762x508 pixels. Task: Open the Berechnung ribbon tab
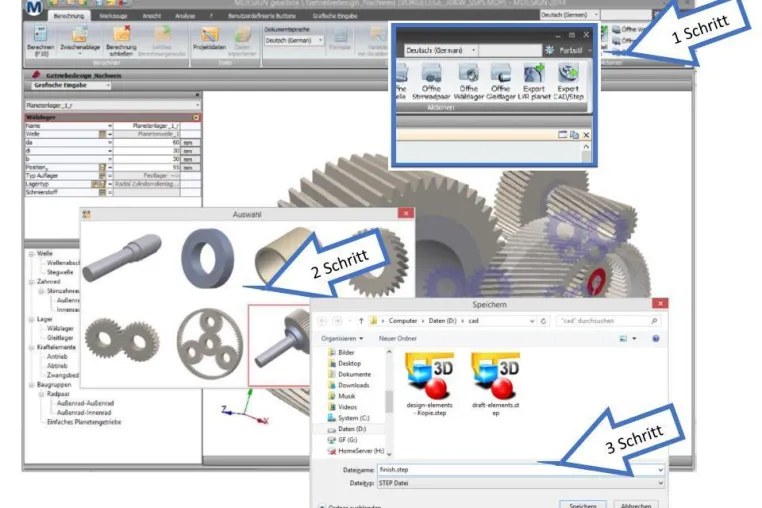(x=69, y=16)
